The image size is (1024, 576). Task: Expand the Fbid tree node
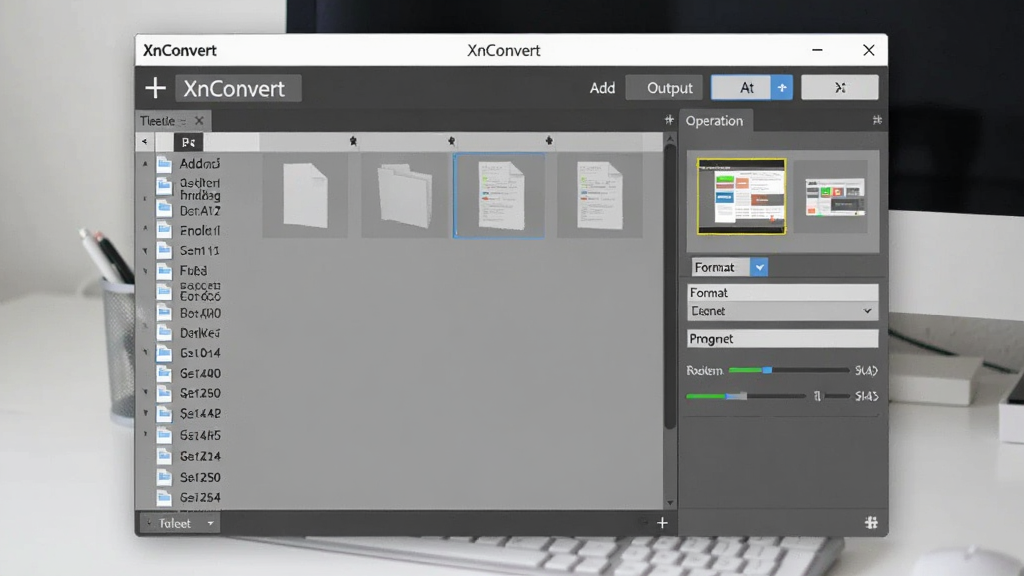point(145,270)
